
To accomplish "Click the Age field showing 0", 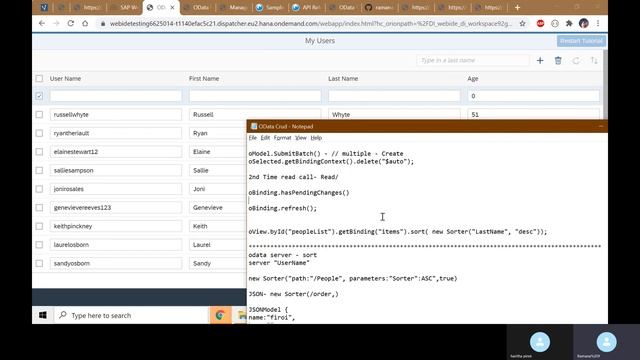I will [533, 96].
